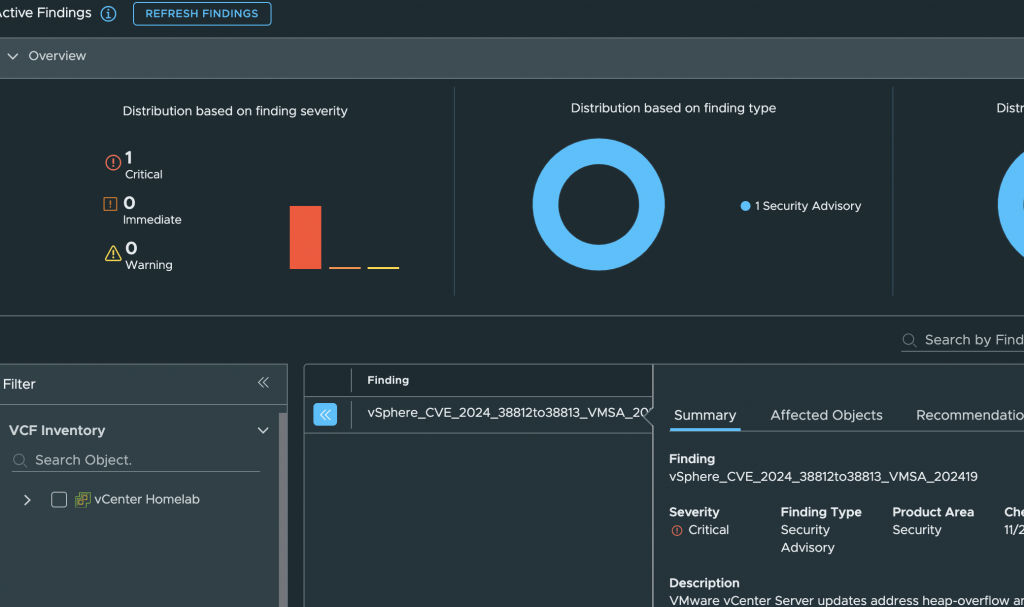Click the '1 Security Advisory' legend label

[808, 206]
